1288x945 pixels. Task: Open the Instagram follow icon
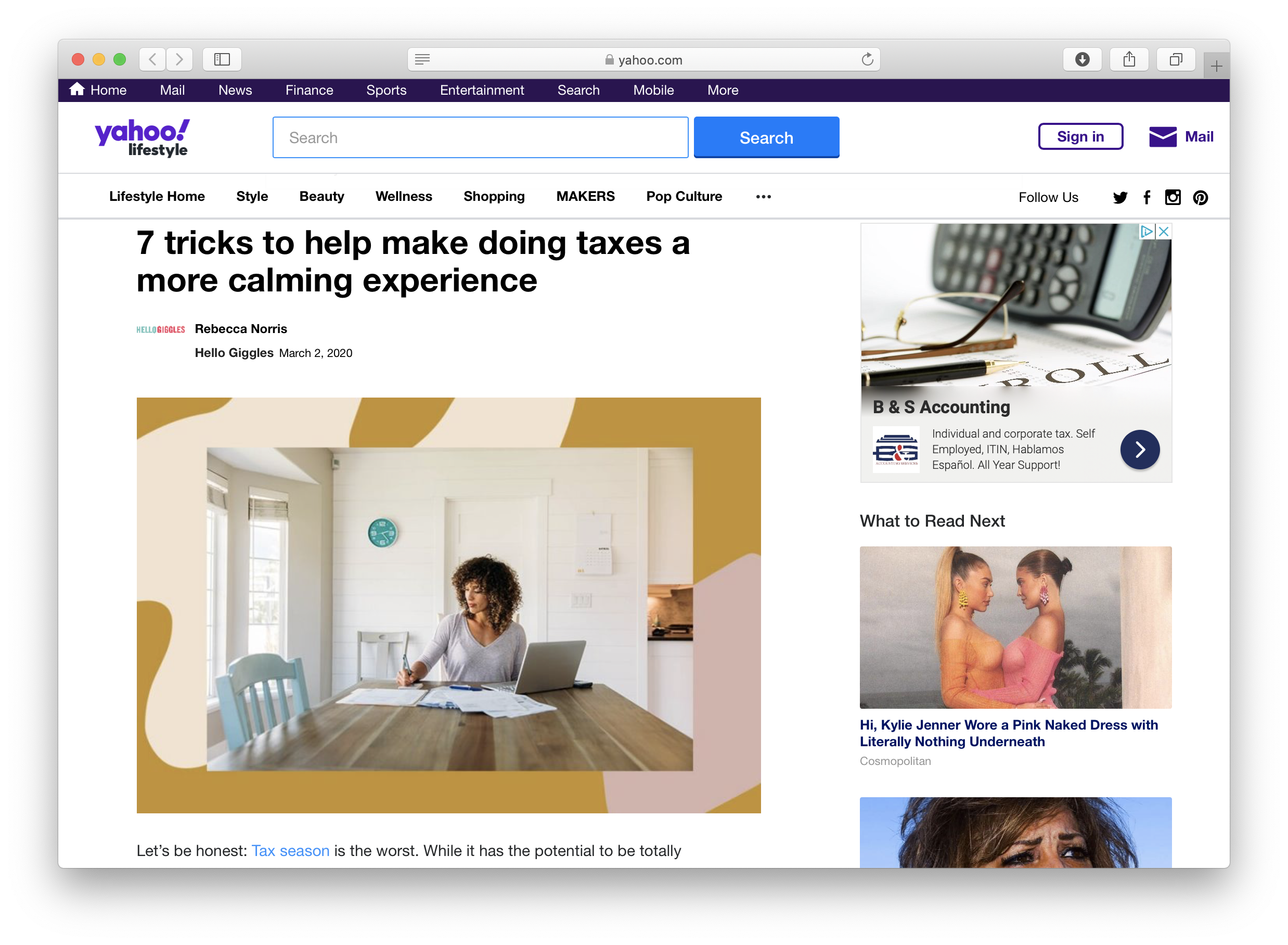click(1173, 197)
